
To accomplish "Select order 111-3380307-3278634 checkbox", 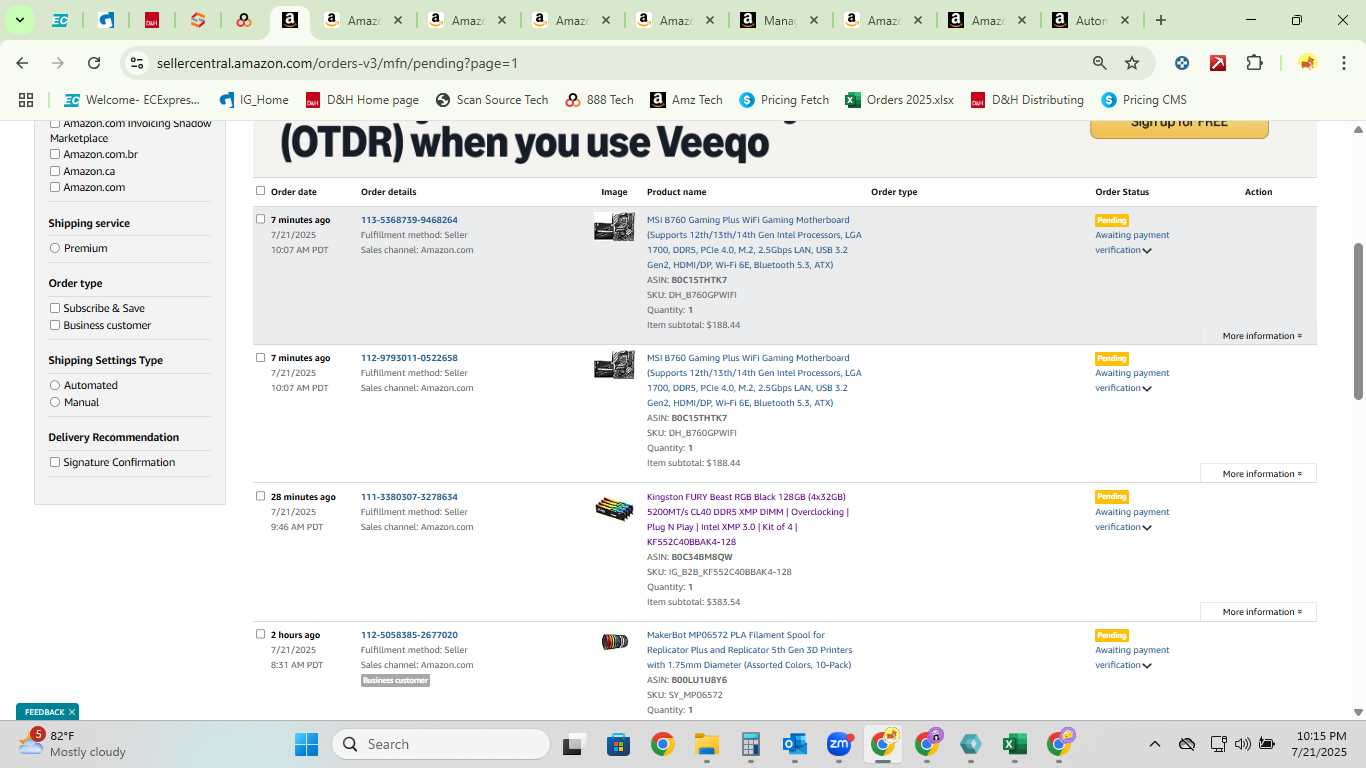I will [x=261, y=496].
